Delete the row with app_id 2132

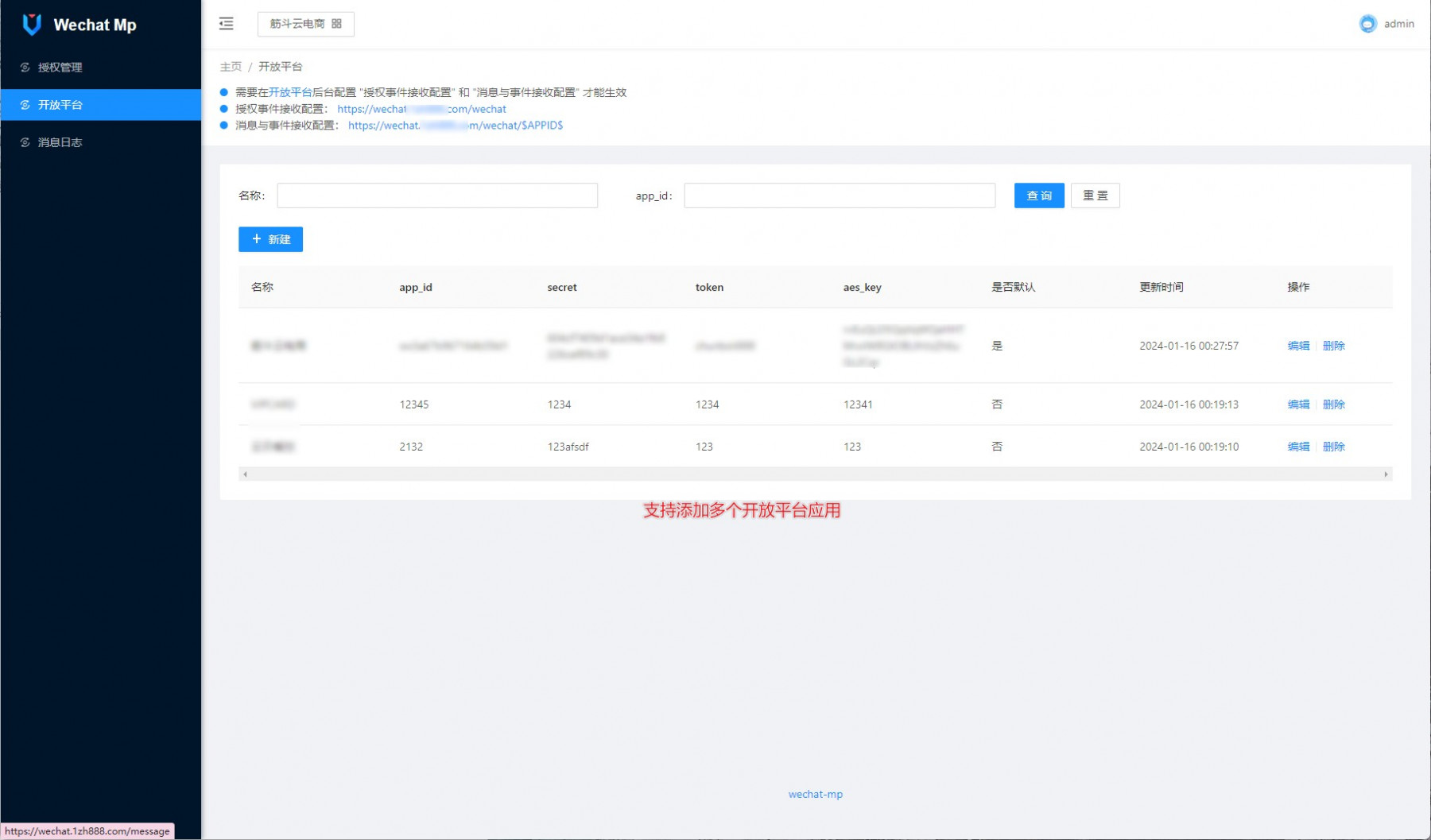point(1333,447)
